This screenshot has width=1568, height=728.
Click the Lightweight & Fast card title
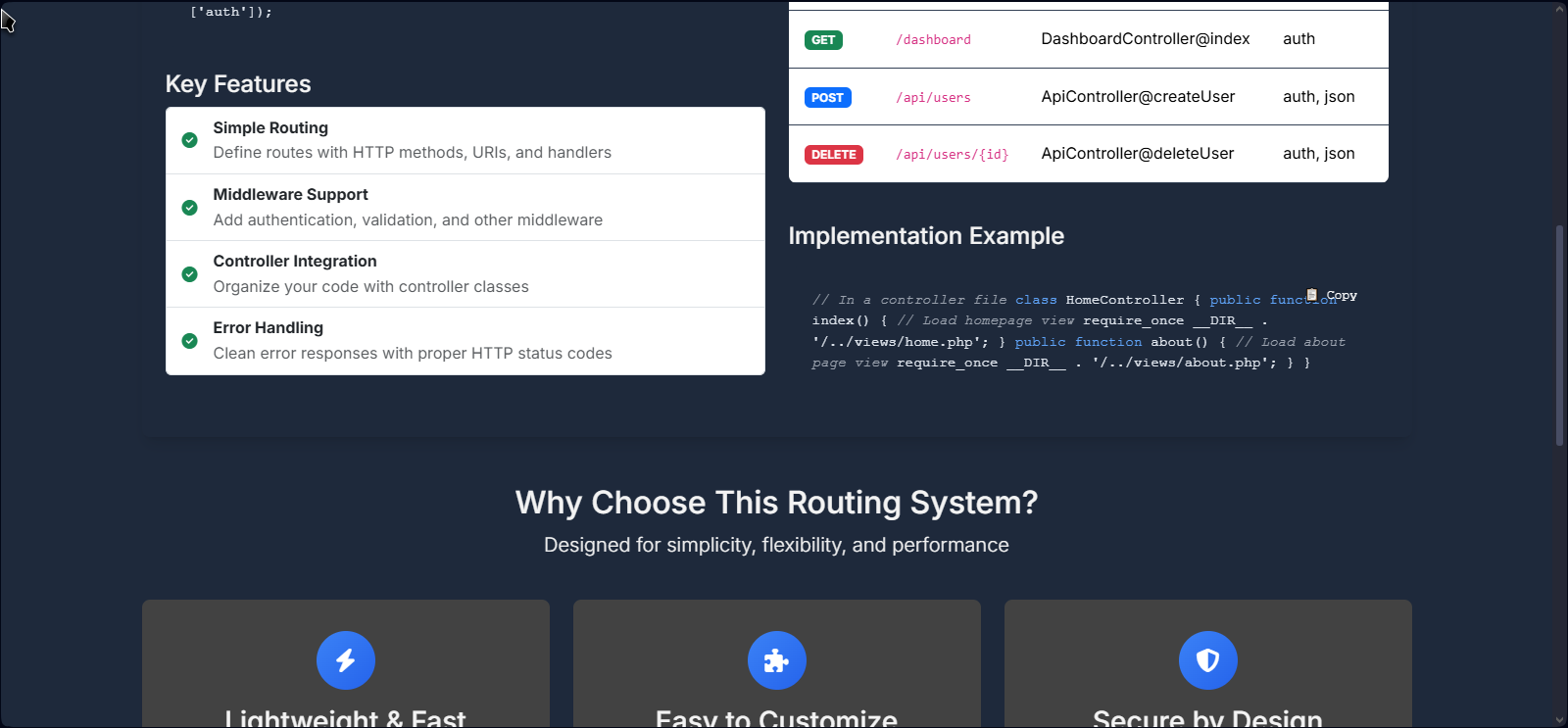(x=345, y=719)
